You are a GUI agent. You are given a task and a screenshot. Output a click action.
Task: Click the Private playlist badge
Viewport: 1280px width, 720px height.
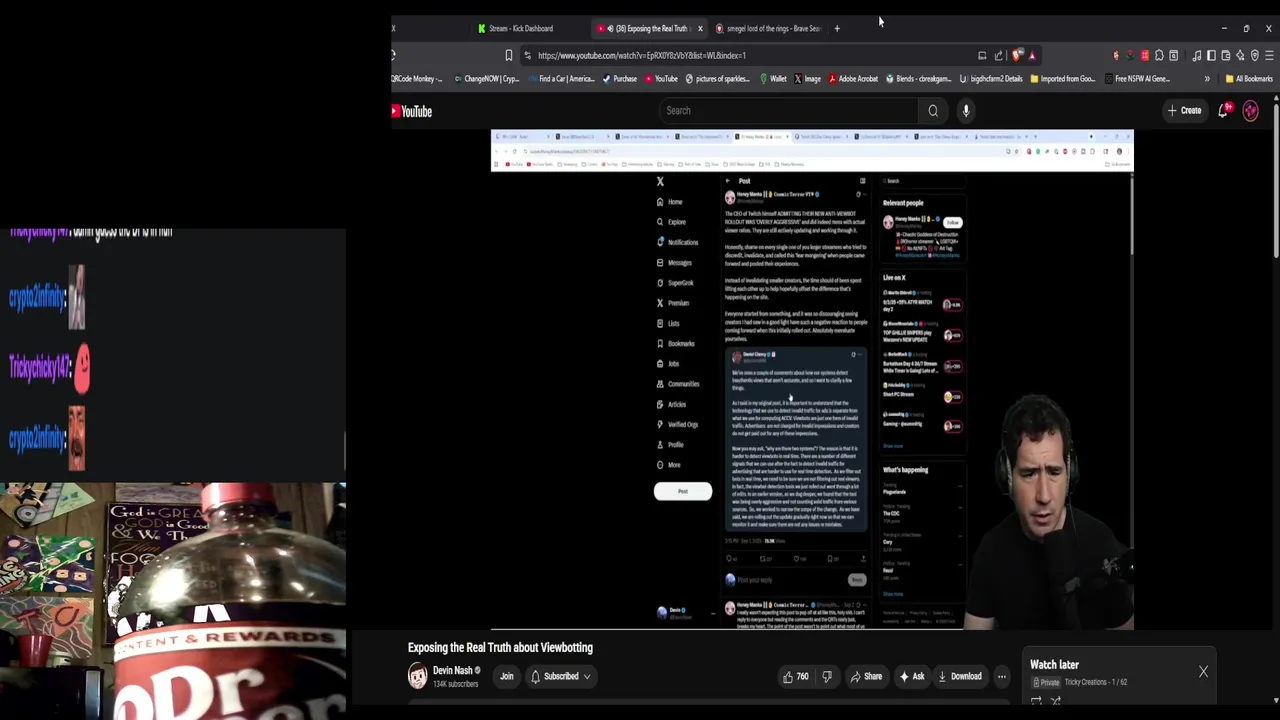(1046, 682)
